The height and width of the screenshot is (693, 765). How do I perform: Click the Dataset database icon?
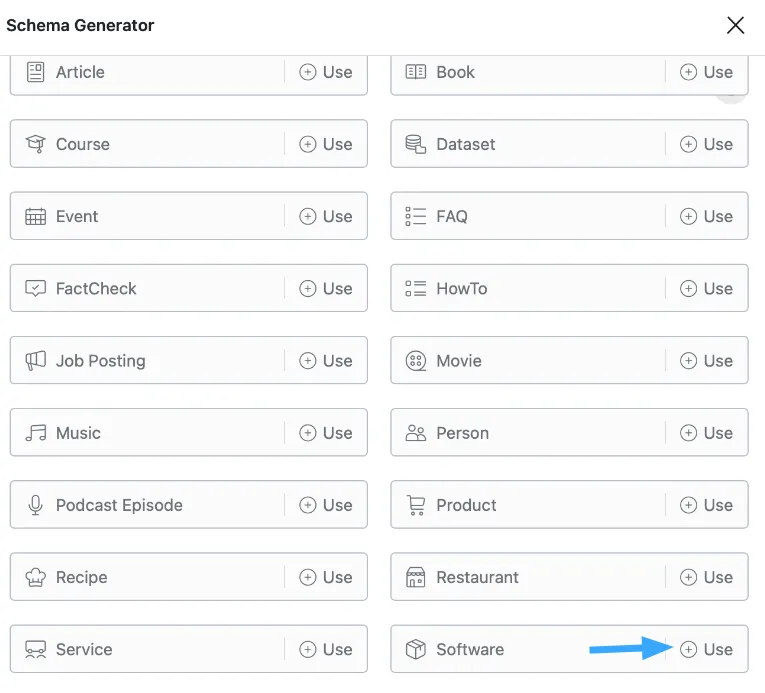(x=416, y=144)
